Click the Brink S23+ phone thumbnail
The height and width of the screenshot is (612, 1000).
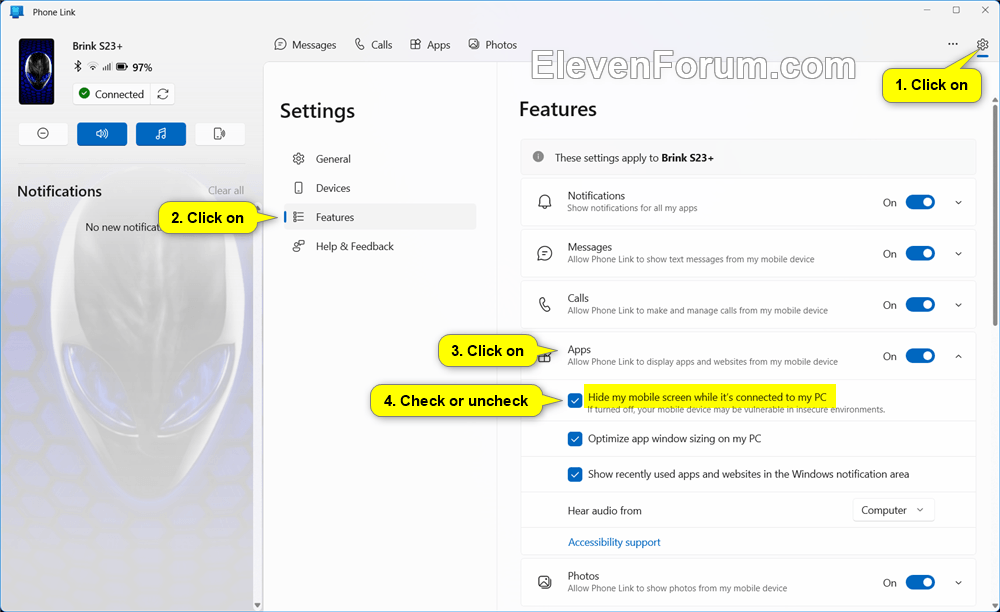click(x=36, y=71)
